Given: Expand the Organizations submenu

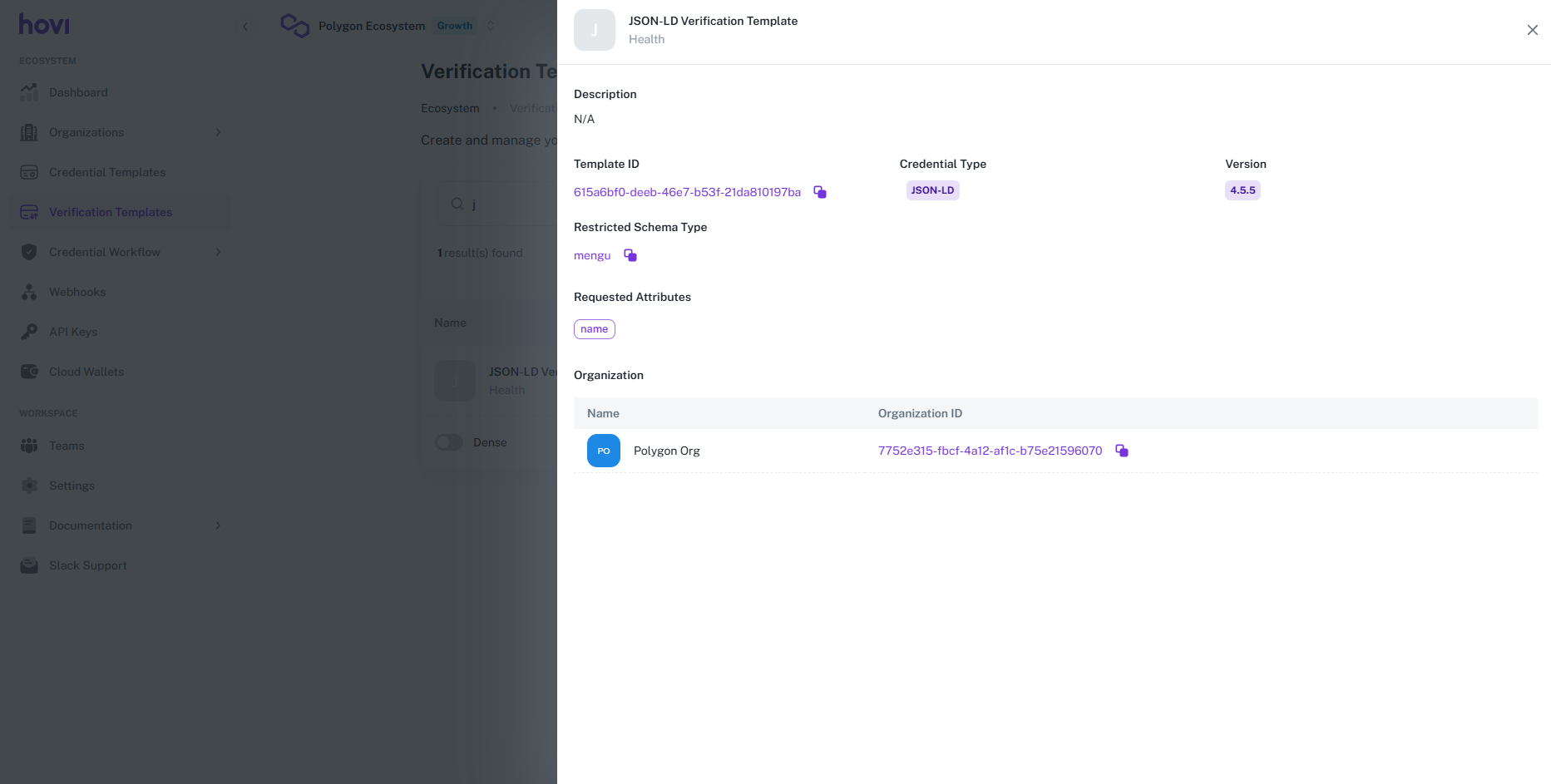Looking at the screenshot, I should (x=218, y=132).
